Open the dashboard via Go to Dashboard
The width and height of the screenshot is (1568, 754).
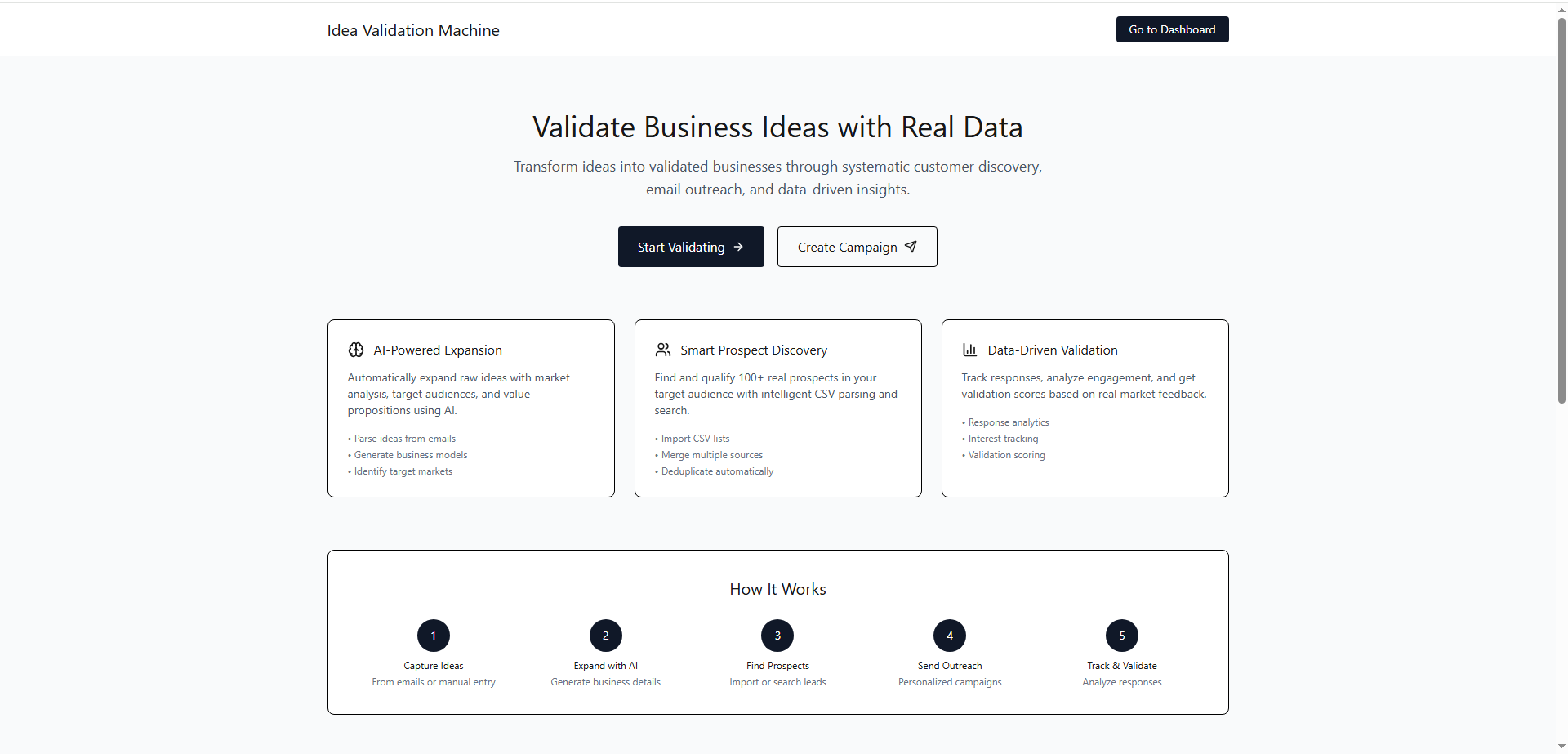click(1172, 29)
